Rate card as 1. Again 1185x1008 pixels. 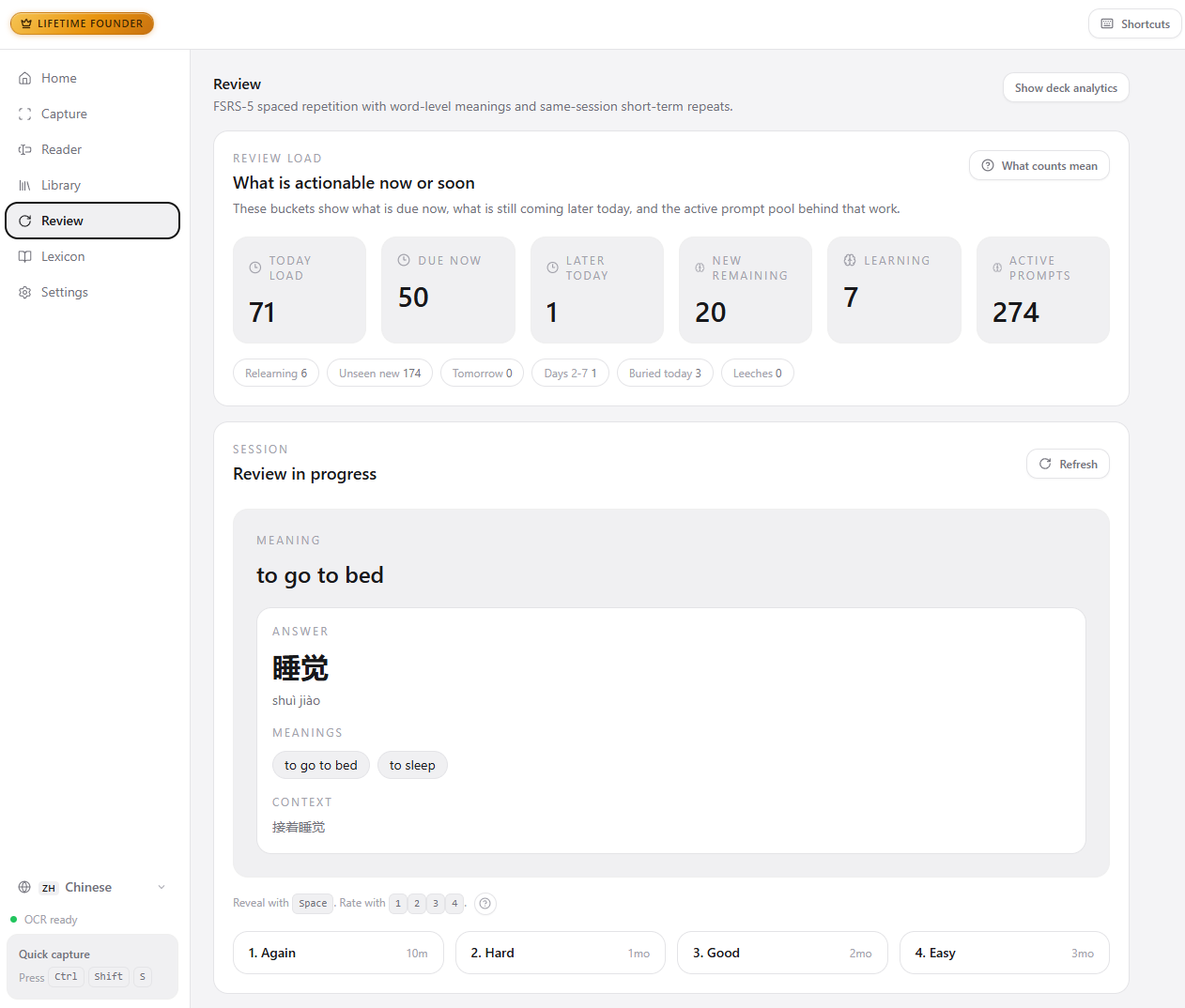click(x=338, y=953)
